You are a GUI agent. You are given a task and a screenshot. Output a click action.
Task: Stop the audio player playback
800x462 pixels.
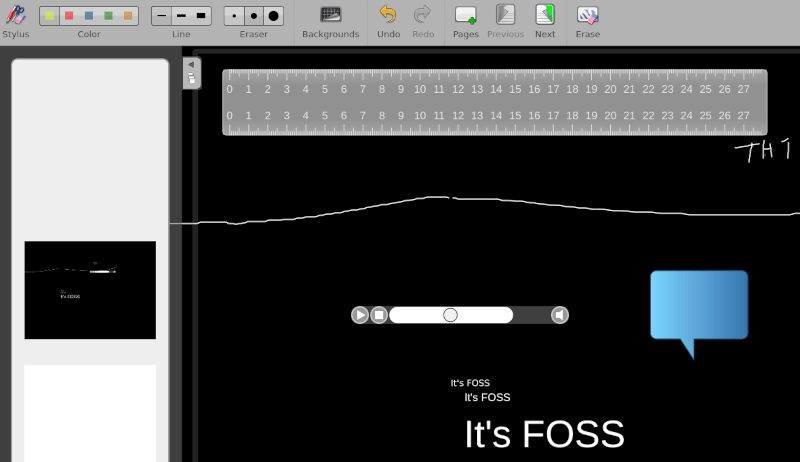(x=379, y=315)
